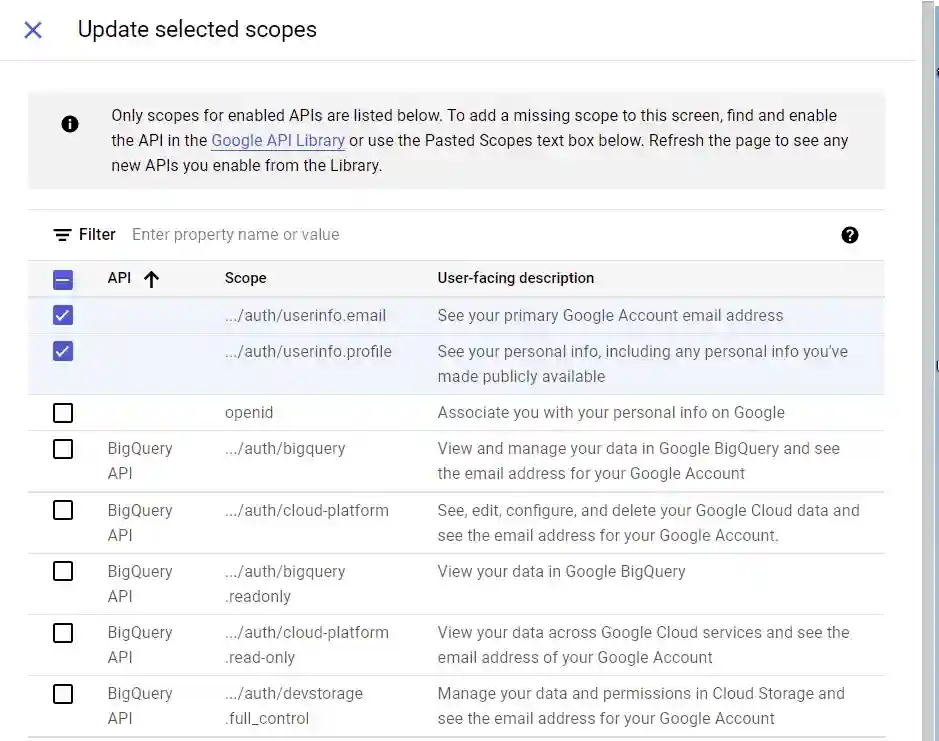Screen dimensions: 939x741
Task: Click the Filter funnel icon
Action: [x=62, y=234]
